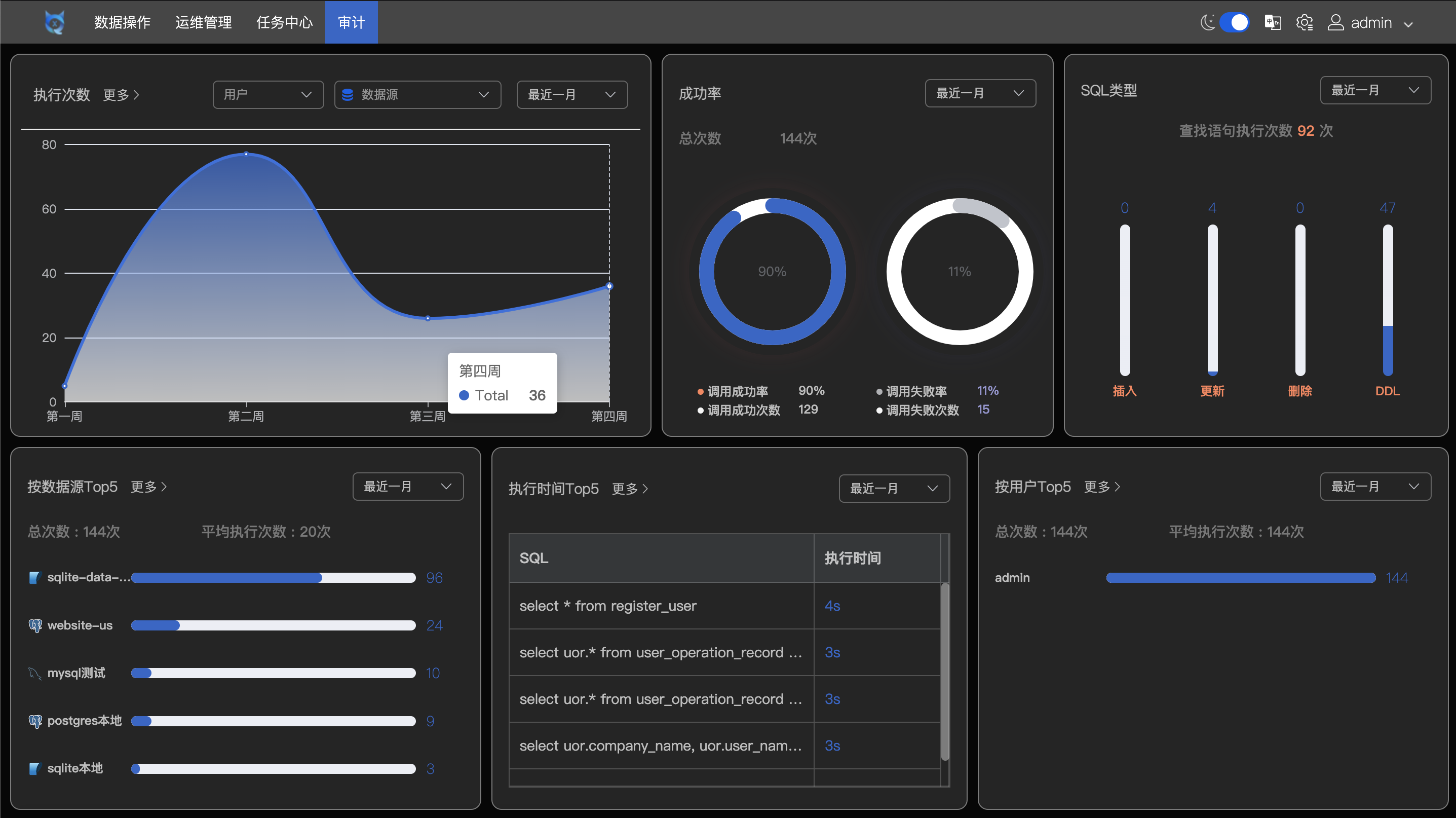Open 最近一月 dropdown in 成功率 panel

(x=980, y=93)
